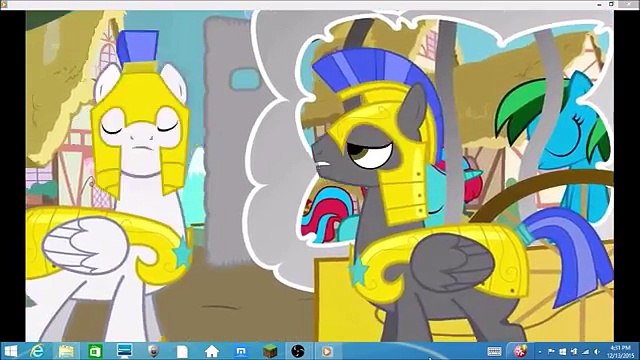640x360 pixels.
Task: Click the video playback area
Action: (320, 176)
